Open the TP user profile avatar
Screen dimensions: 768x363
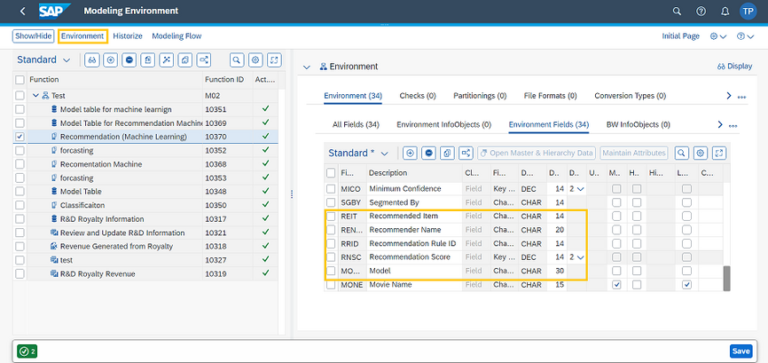coord(748,11)
